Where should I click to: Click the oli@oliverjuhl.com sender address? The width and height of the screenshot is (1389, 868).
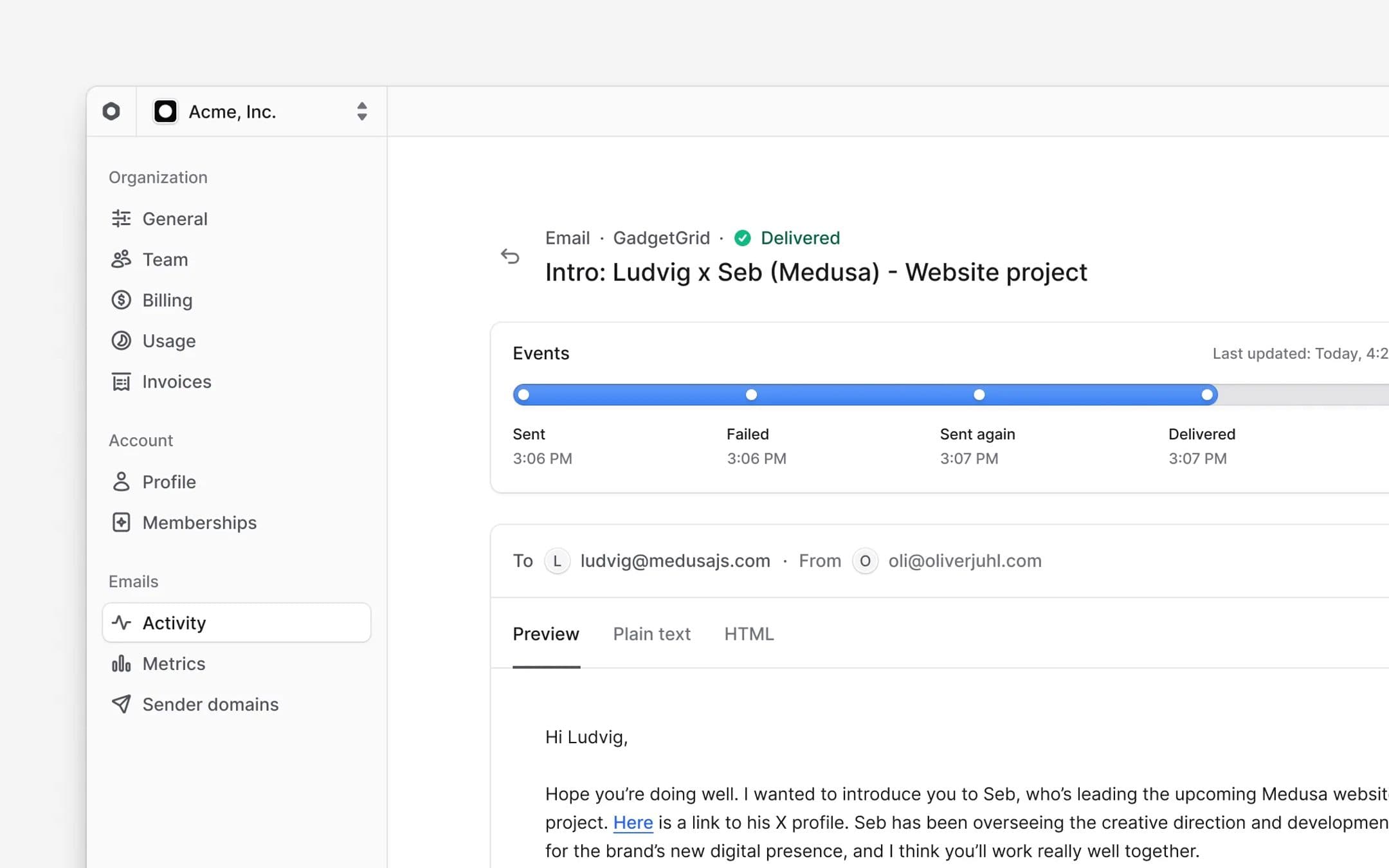(x=965, y=561)
